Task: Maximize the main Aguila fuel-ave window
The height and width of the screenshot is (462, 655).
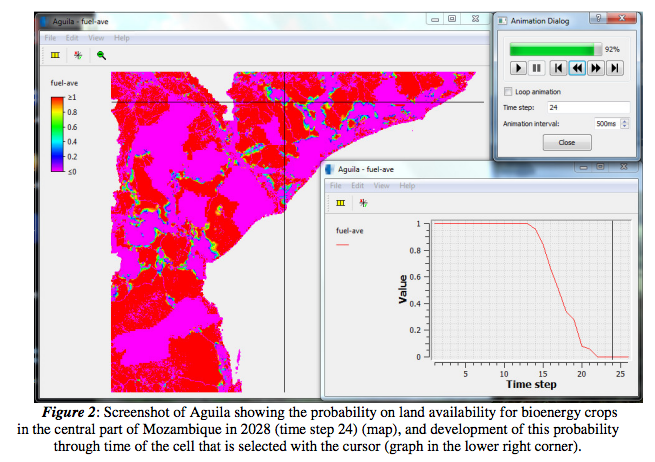Action: pos(452,19)
